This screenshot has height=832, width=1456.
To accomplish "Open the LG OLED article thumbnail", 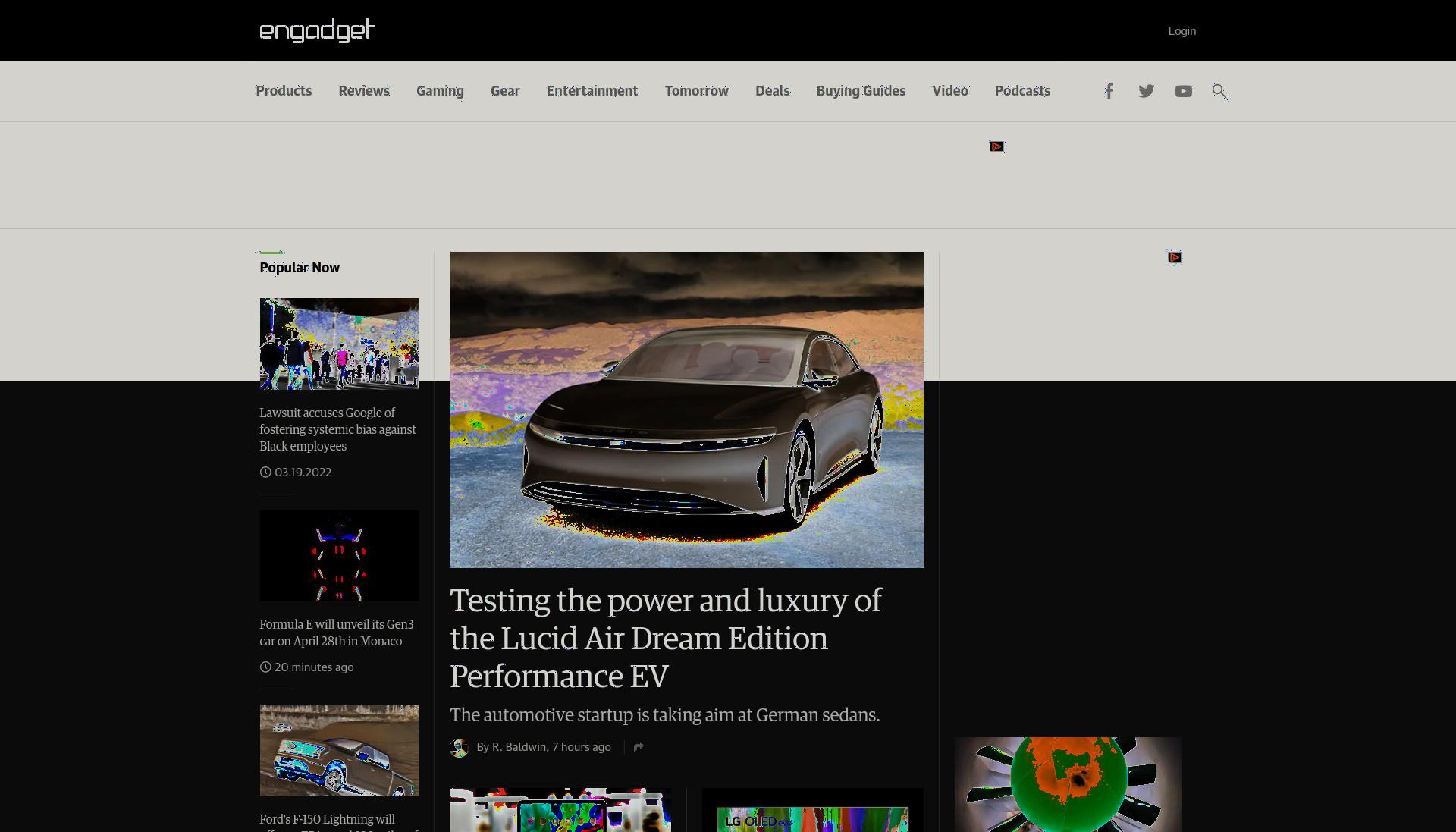I will point(812,810).
